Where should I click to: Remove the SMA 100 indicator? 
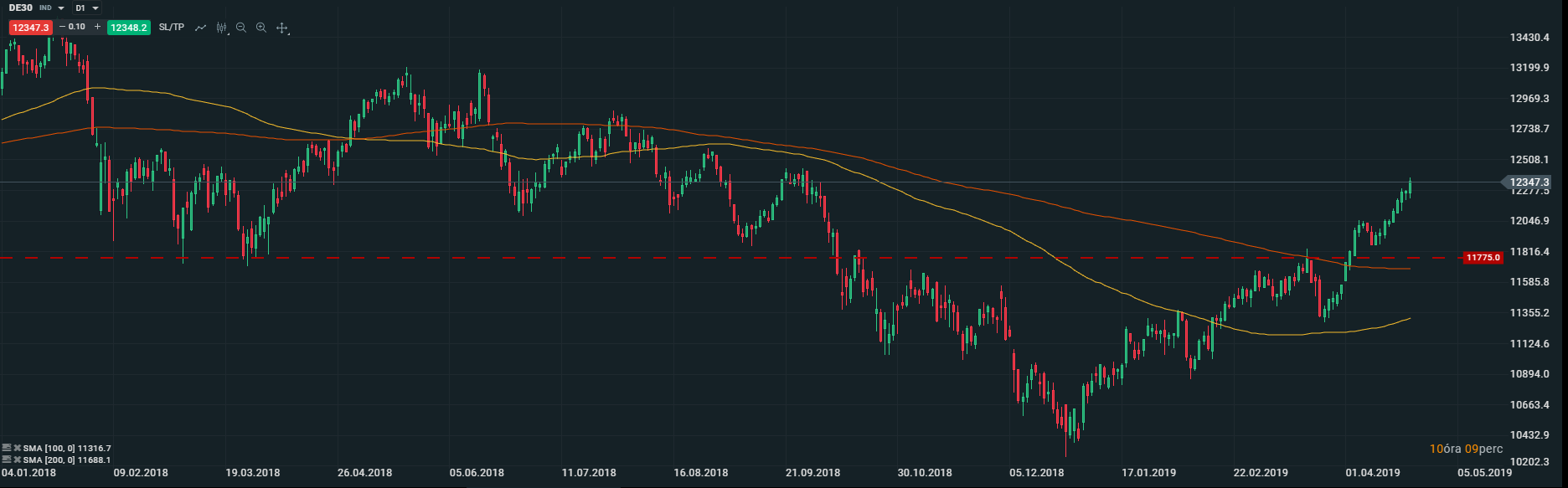click(17, 449)
